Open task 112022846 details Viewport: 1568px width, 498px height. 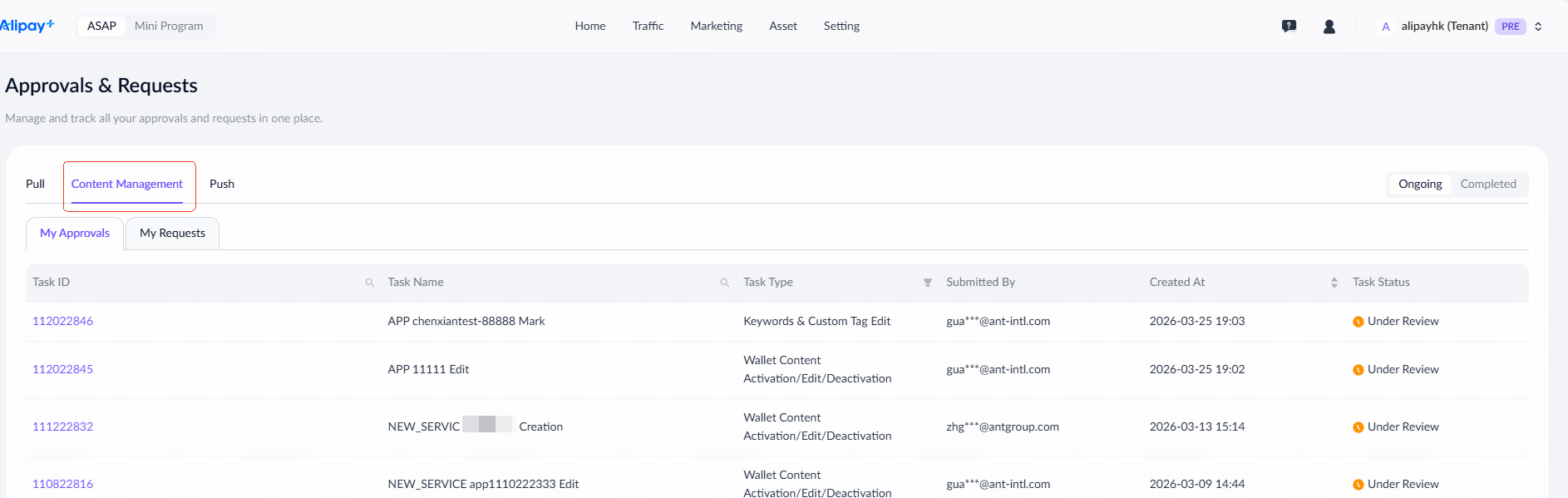pos(62,321)
